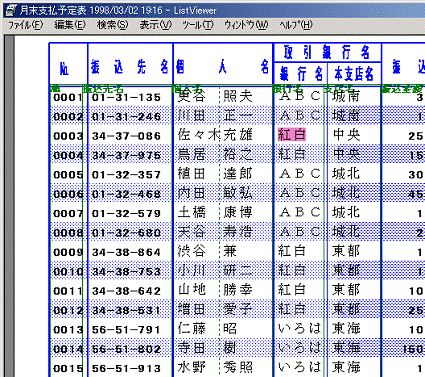Click the 取引銀行名 header cell
This screenshot has height=377, width=425.
click(x=327, y=53)
